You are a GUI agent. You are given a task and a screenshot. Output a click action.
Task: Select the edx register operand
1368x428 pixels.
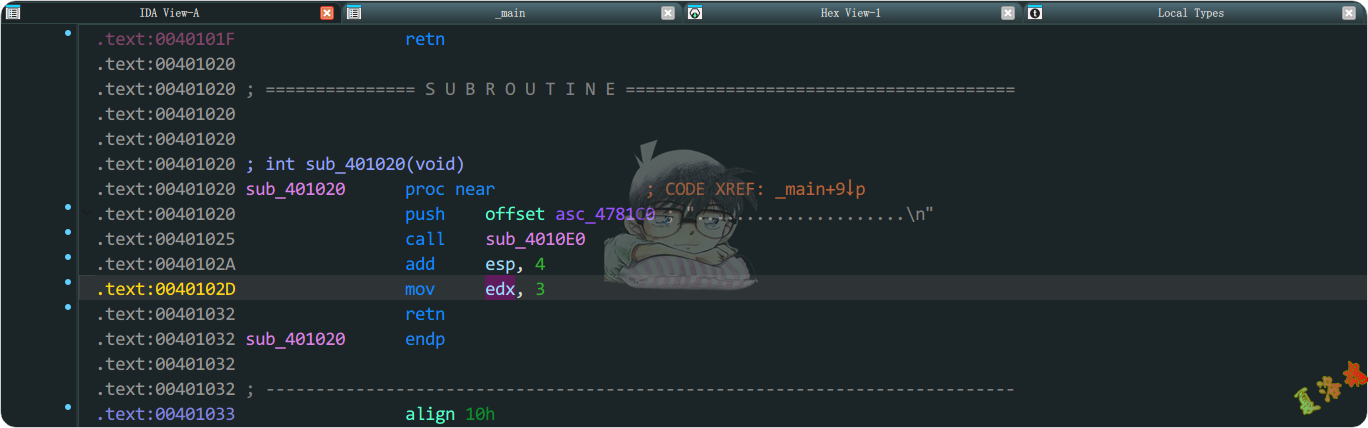pos(500,289)
